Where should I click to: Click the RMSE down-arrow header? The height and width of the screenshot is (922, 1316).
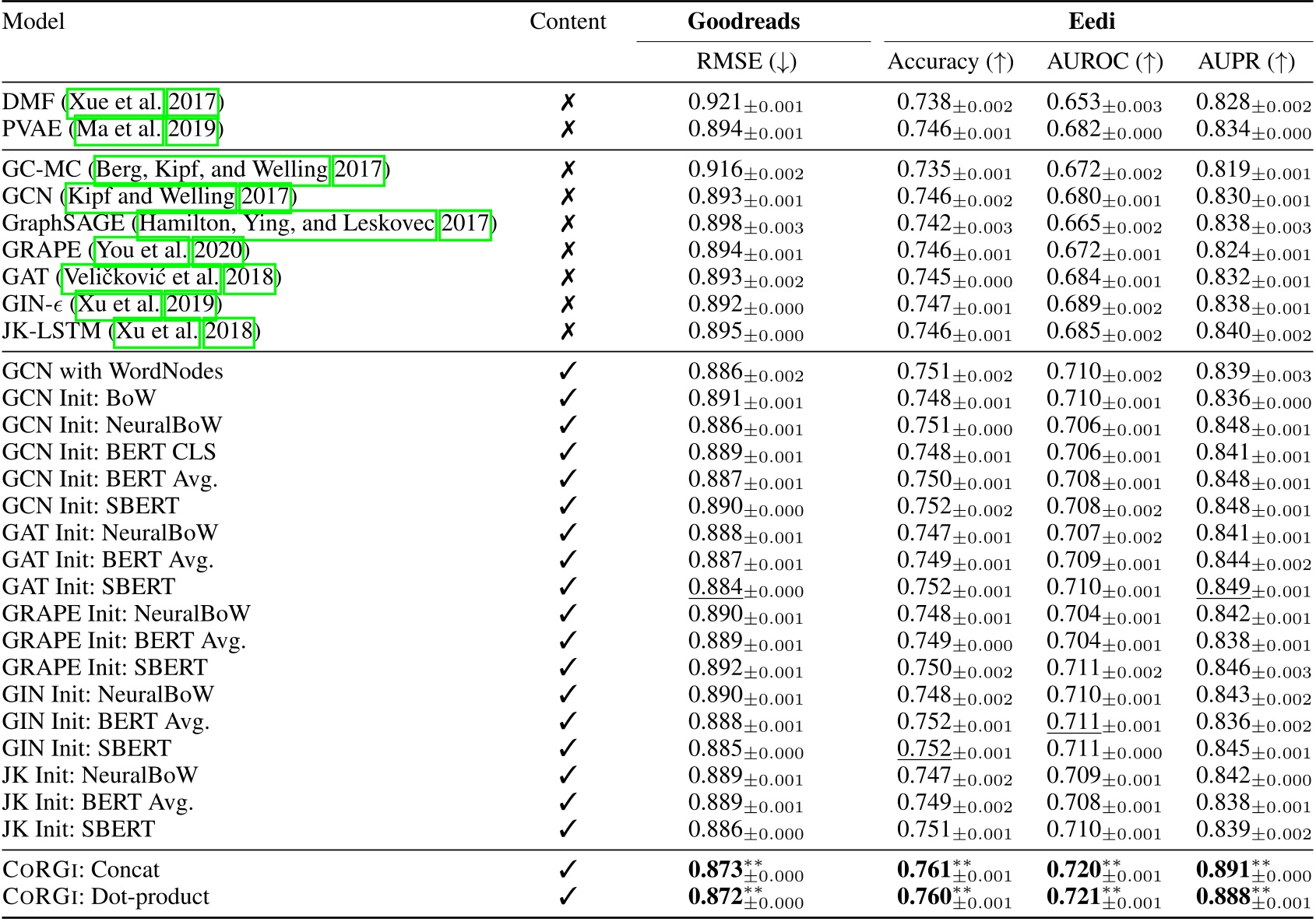[x=748, y=62]
